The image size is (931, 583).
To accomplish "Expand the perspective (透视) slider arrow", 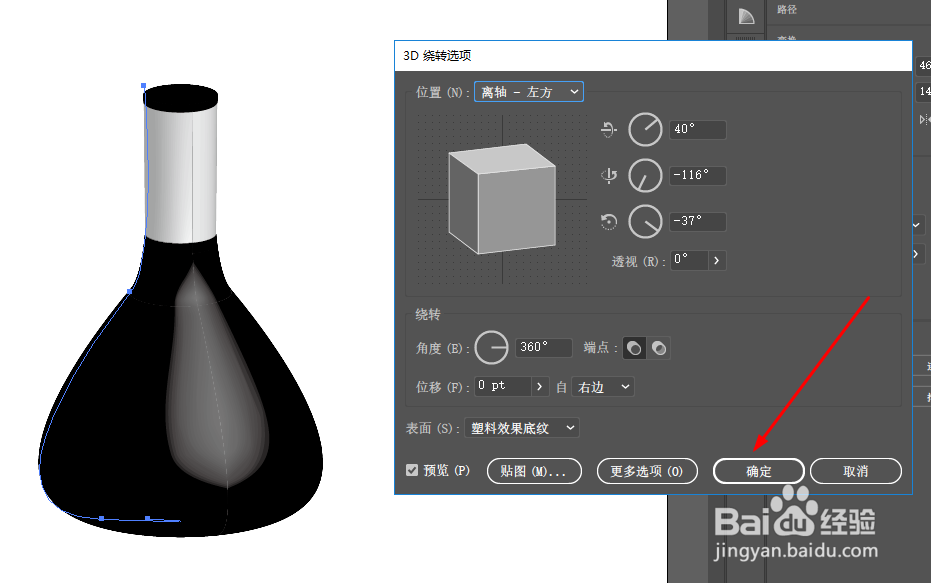I will click(717, 260).
